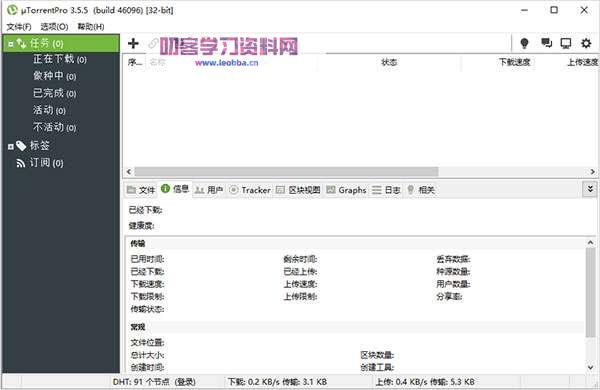Toggle detail pane with double-chevron button
The image size is (600, 390).
point(590,189)
